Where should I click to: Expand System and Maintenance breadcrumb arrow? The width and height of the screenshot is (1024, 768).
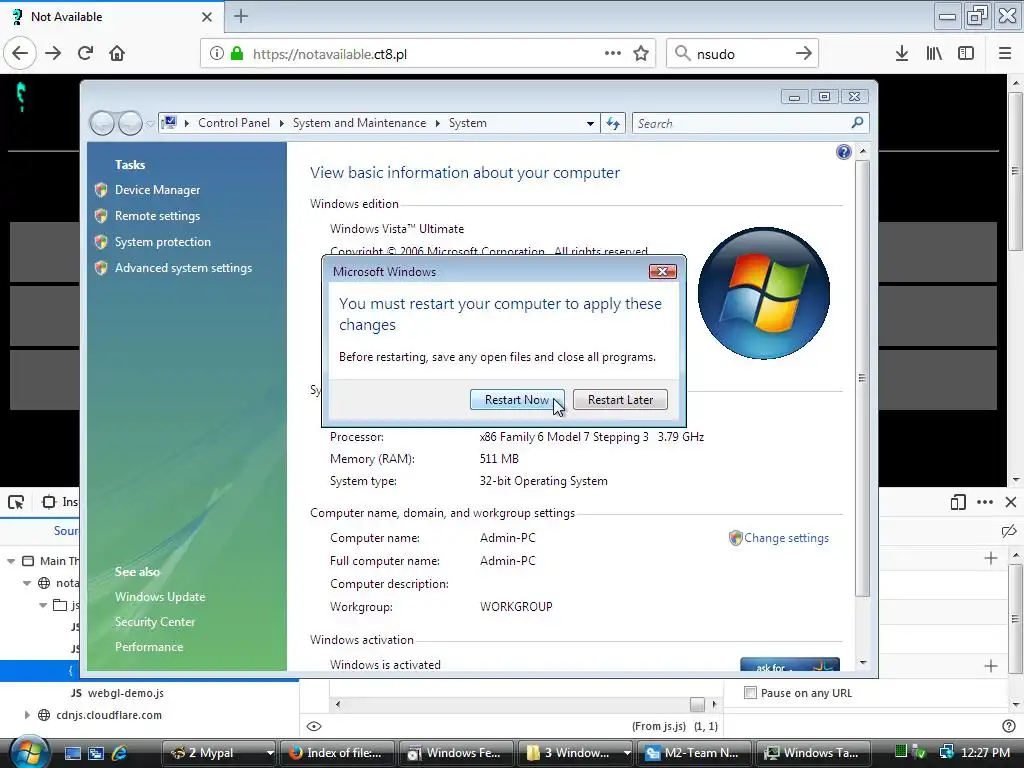click(438, 123)
